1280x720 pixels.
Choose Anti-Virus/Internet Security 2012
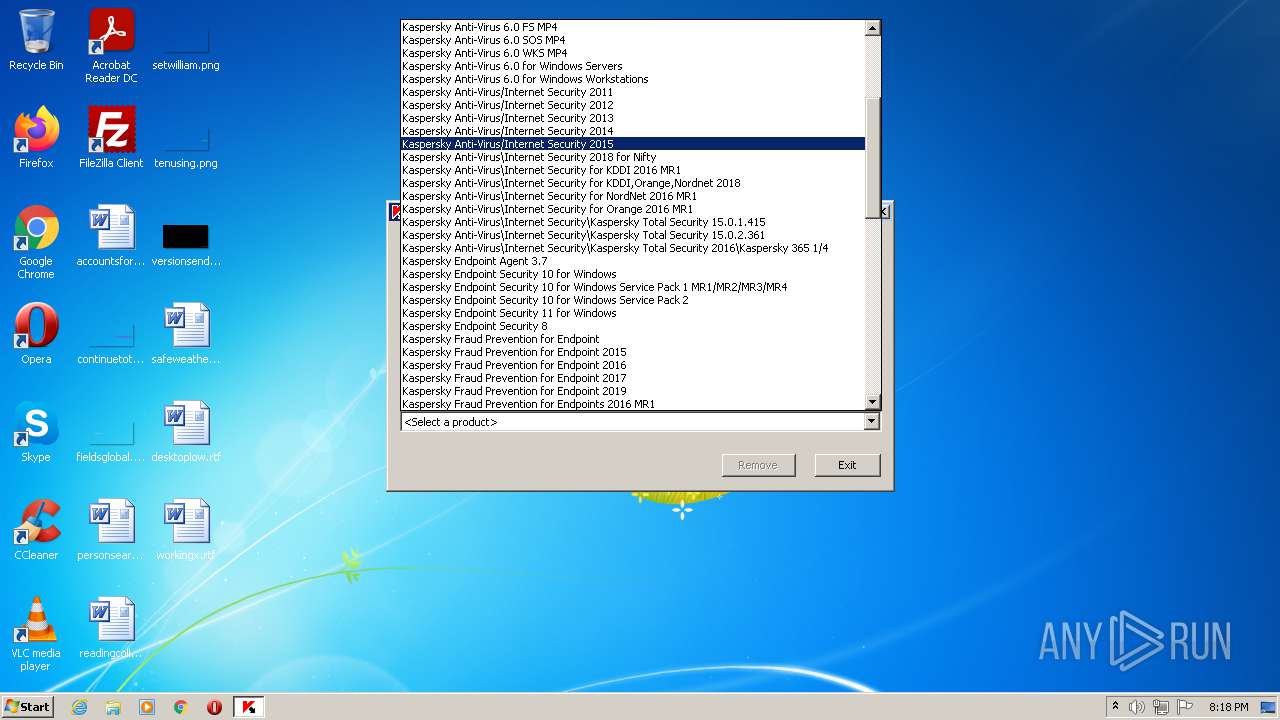coord(633,105)
